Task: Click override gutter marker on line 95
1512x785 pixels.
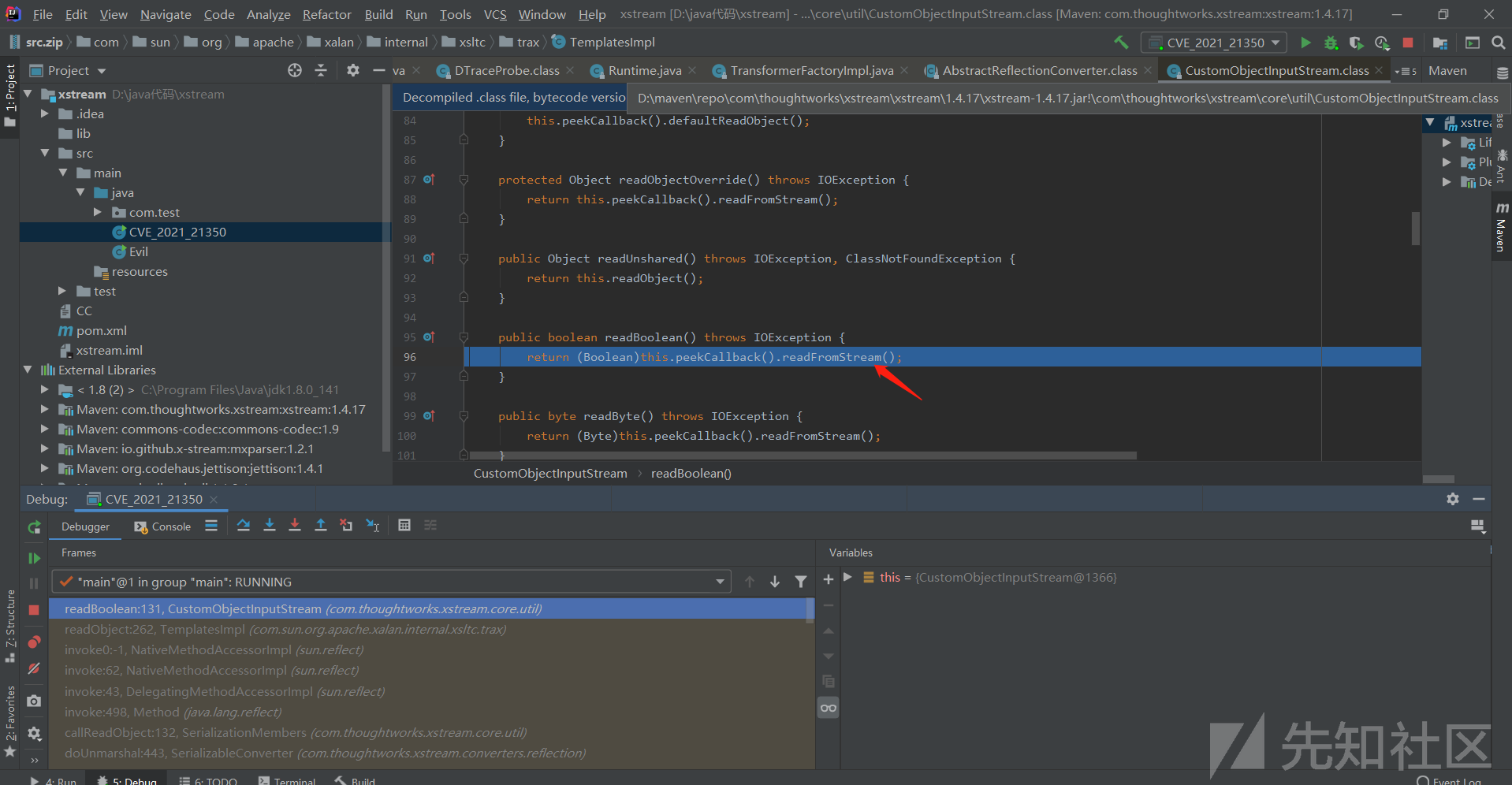Action: click(x=429, y=337)
